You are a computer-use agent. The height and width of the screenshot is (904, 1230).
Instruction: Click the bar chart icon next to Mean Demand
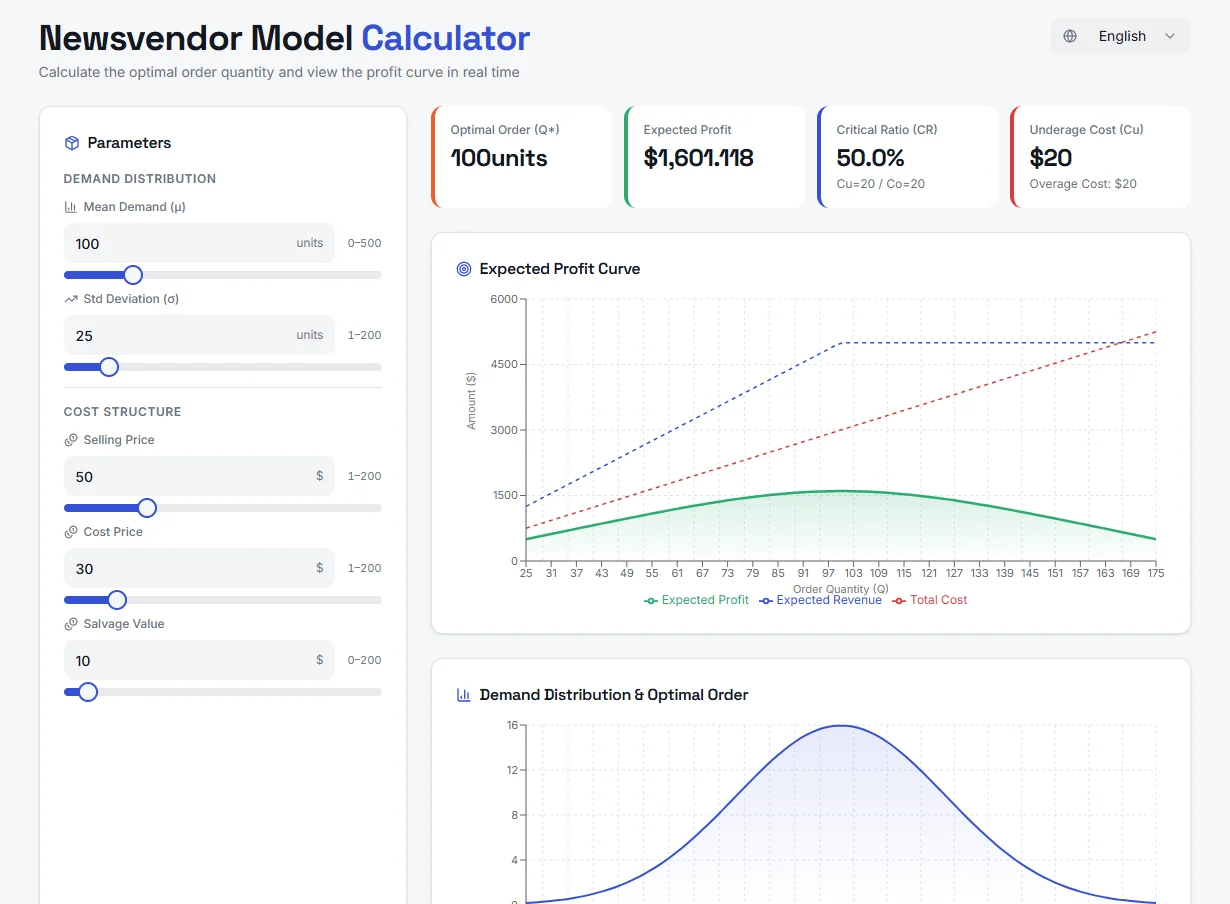point(70,207)
